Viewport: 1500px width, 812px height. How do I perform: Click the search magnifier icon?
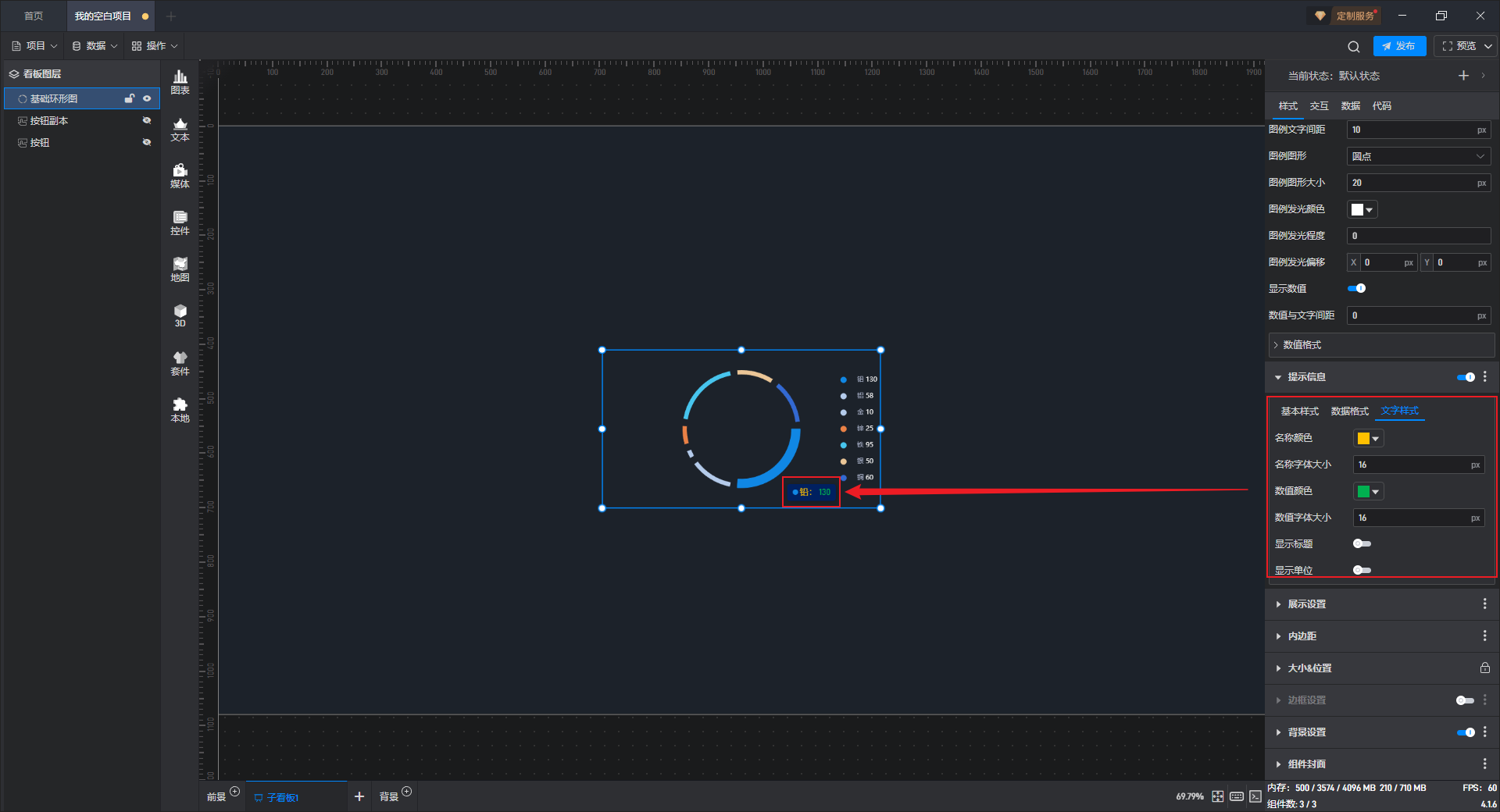(x=1354, y=47)
